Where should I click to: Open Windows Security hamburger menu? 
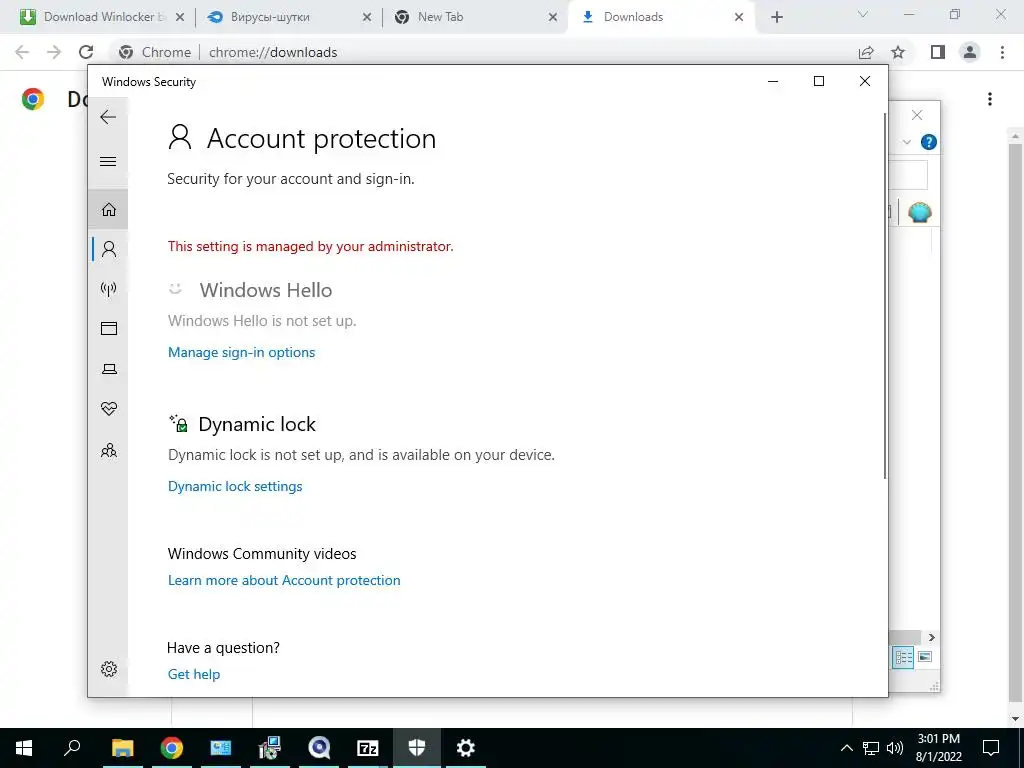click(108, 161)
